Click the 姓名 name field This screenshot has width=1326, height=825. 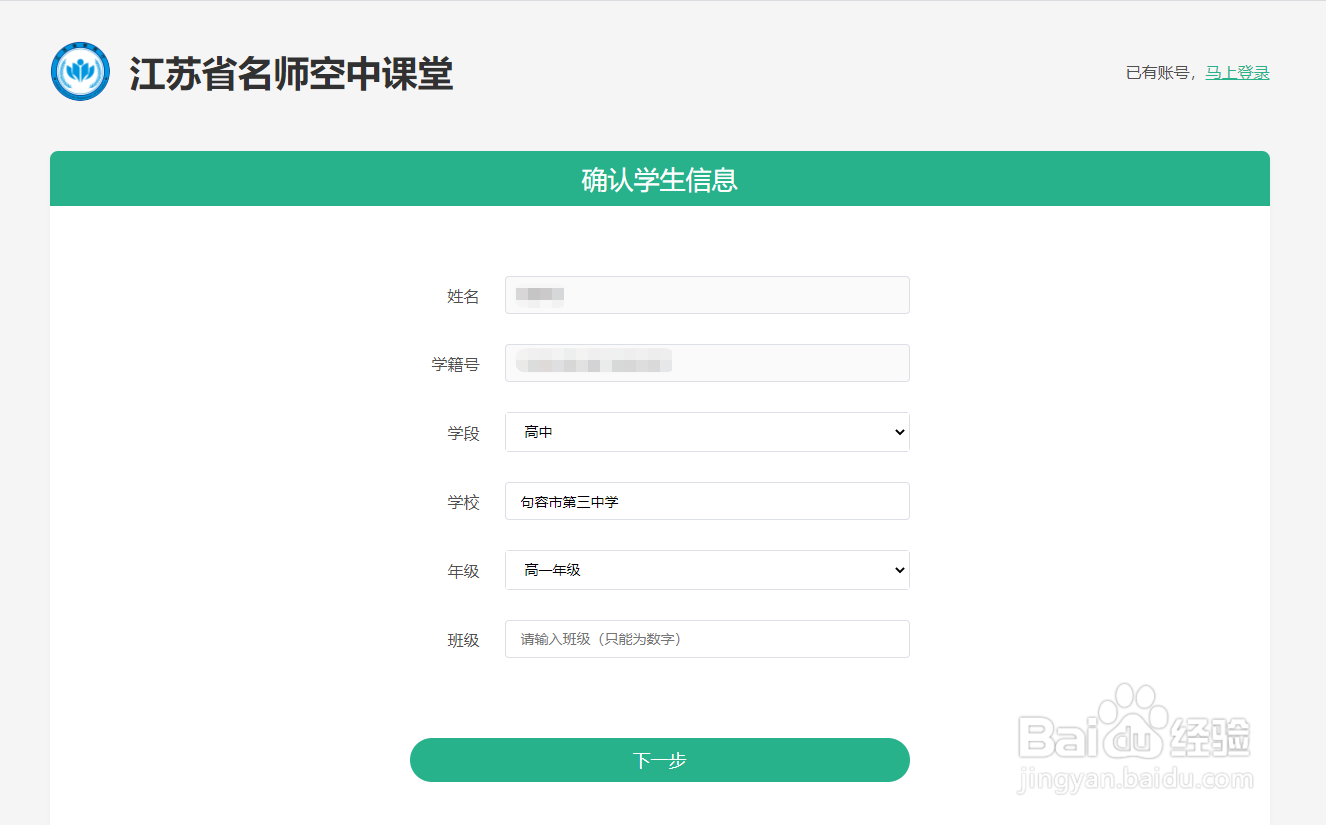click(x=707, y=295)
